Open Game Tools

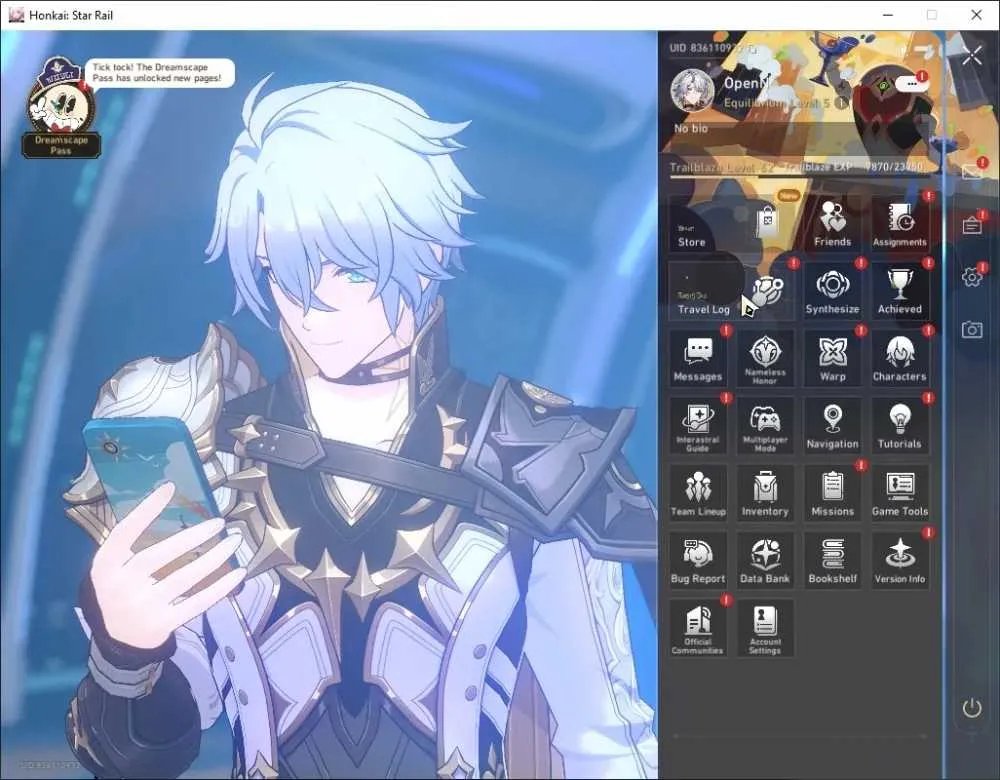(x=899, y=494)
